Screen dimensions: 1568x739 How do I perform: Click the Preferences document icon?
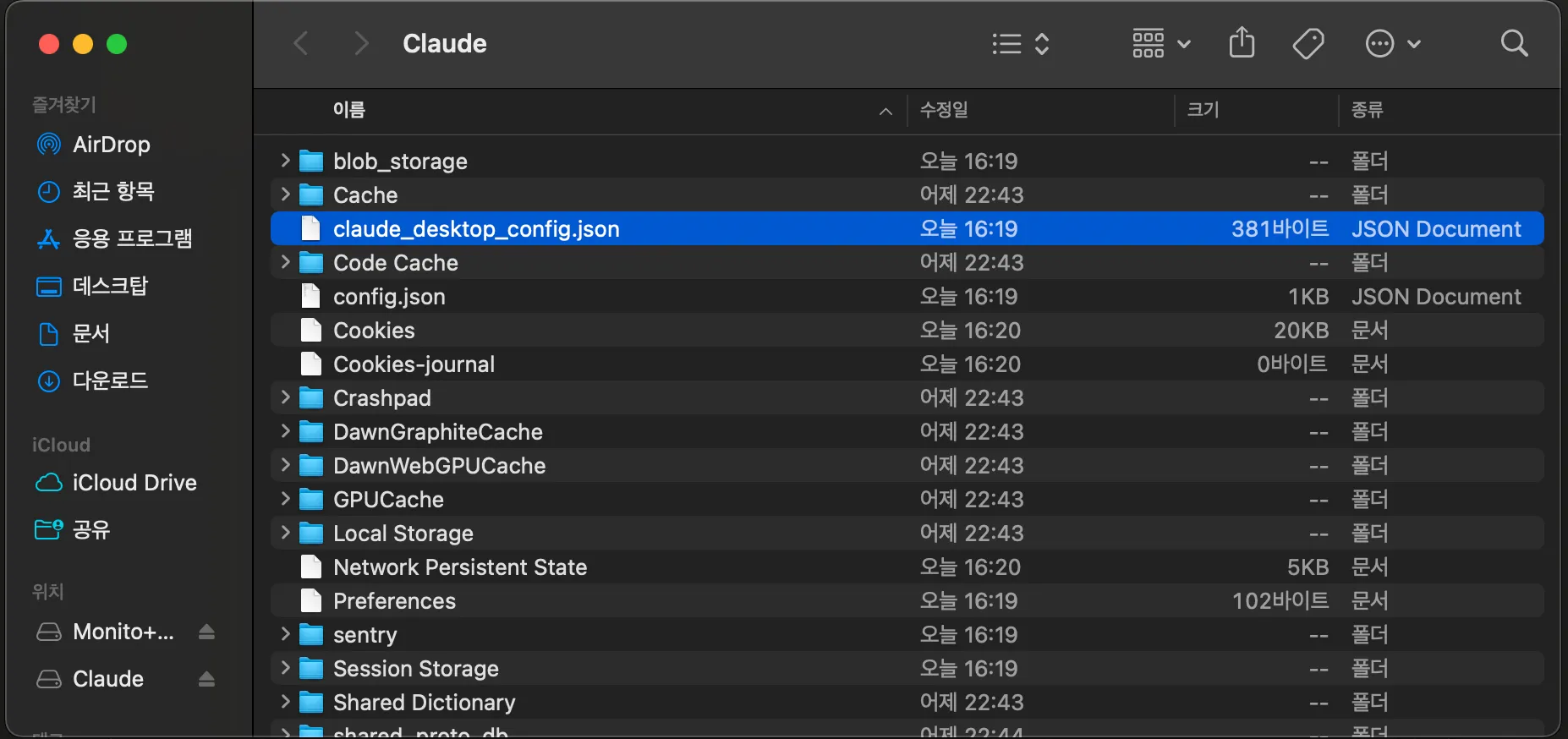coord(311,601)
